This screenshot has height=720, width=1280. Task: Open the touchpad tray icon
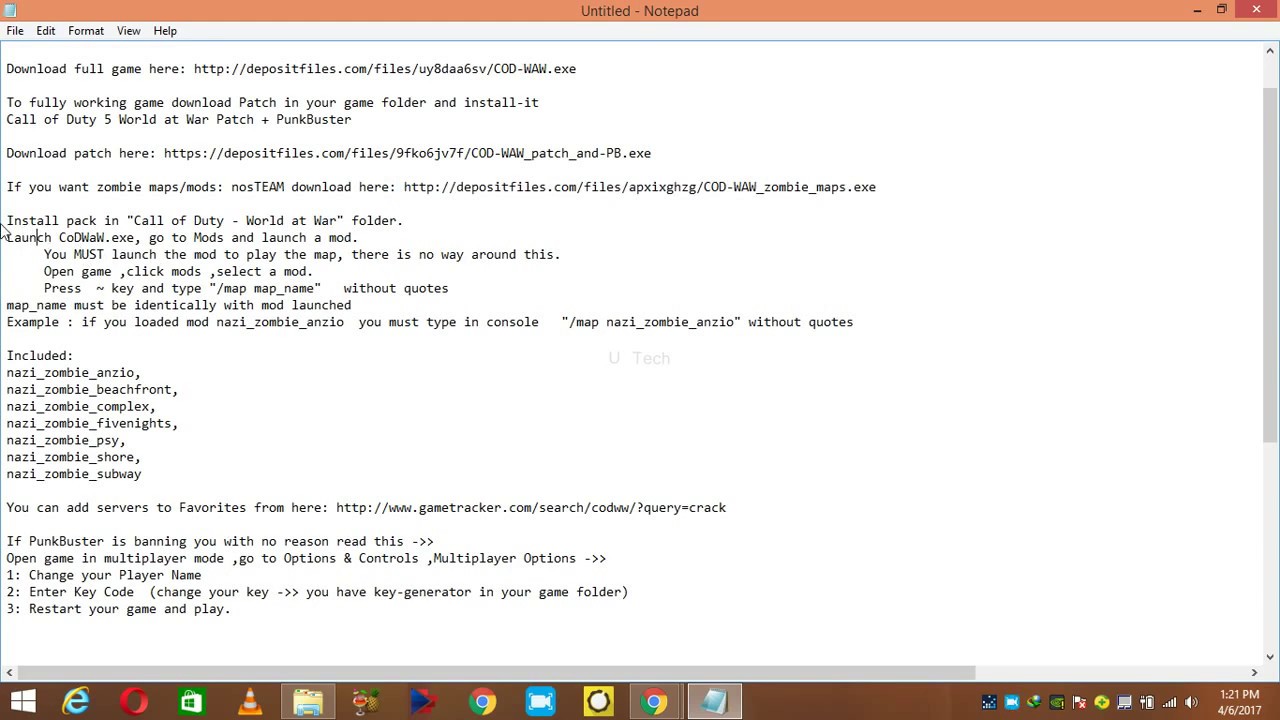coord(1124,702)
